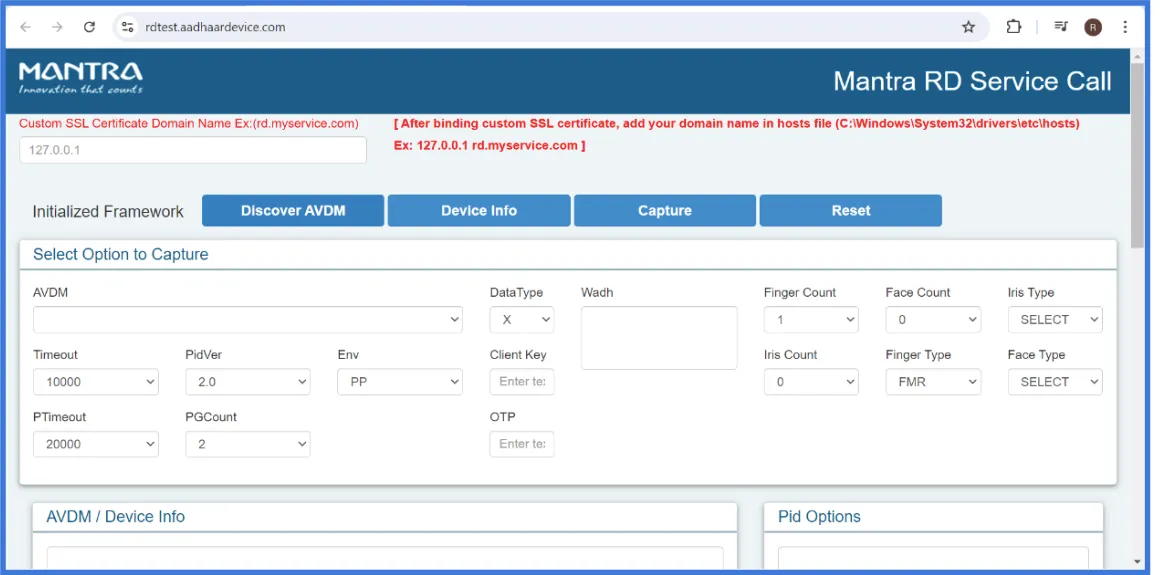Click the Mantra logo in header

point(81,78)
